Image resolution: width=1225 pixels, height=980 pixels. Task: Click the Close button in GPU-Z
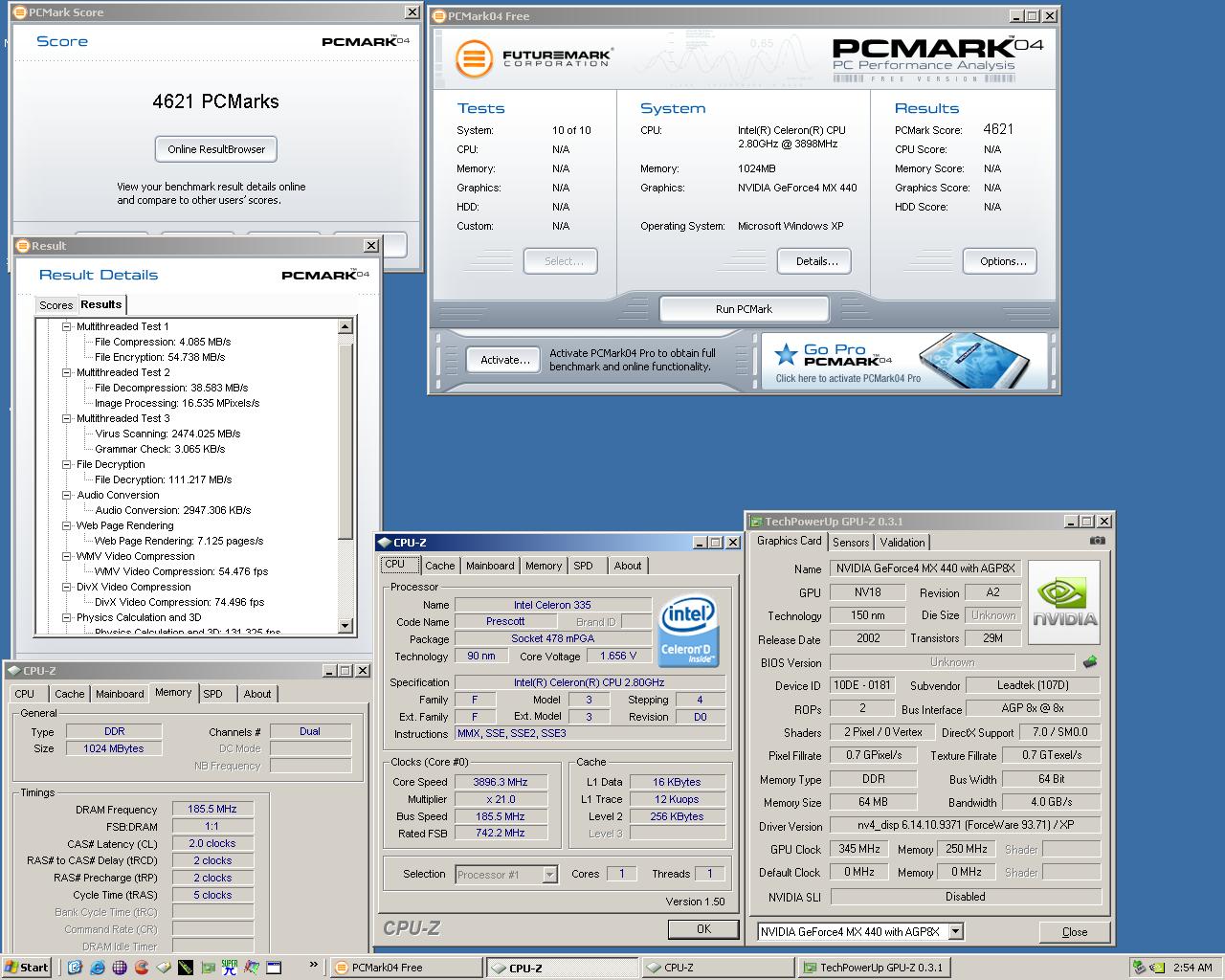pos(1075,931)
